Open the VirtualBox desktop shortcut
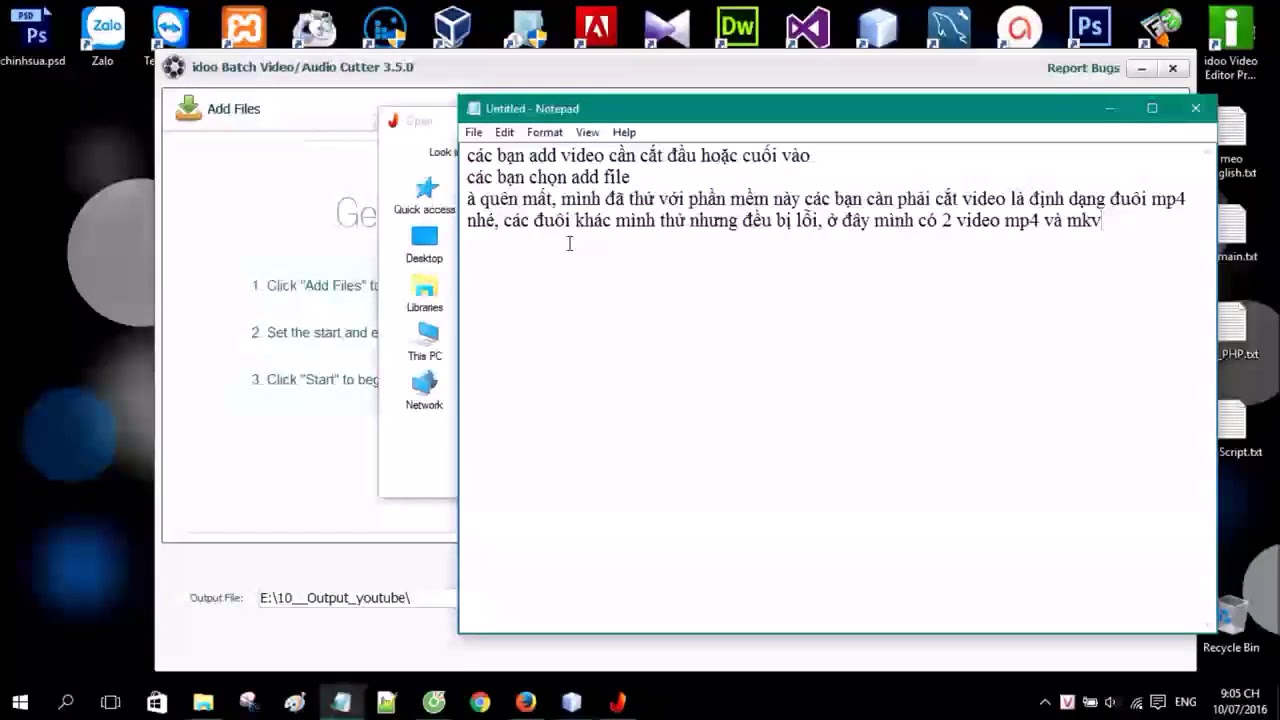The height and width of the screenshot is (720, 1280). tap(453, 28)
